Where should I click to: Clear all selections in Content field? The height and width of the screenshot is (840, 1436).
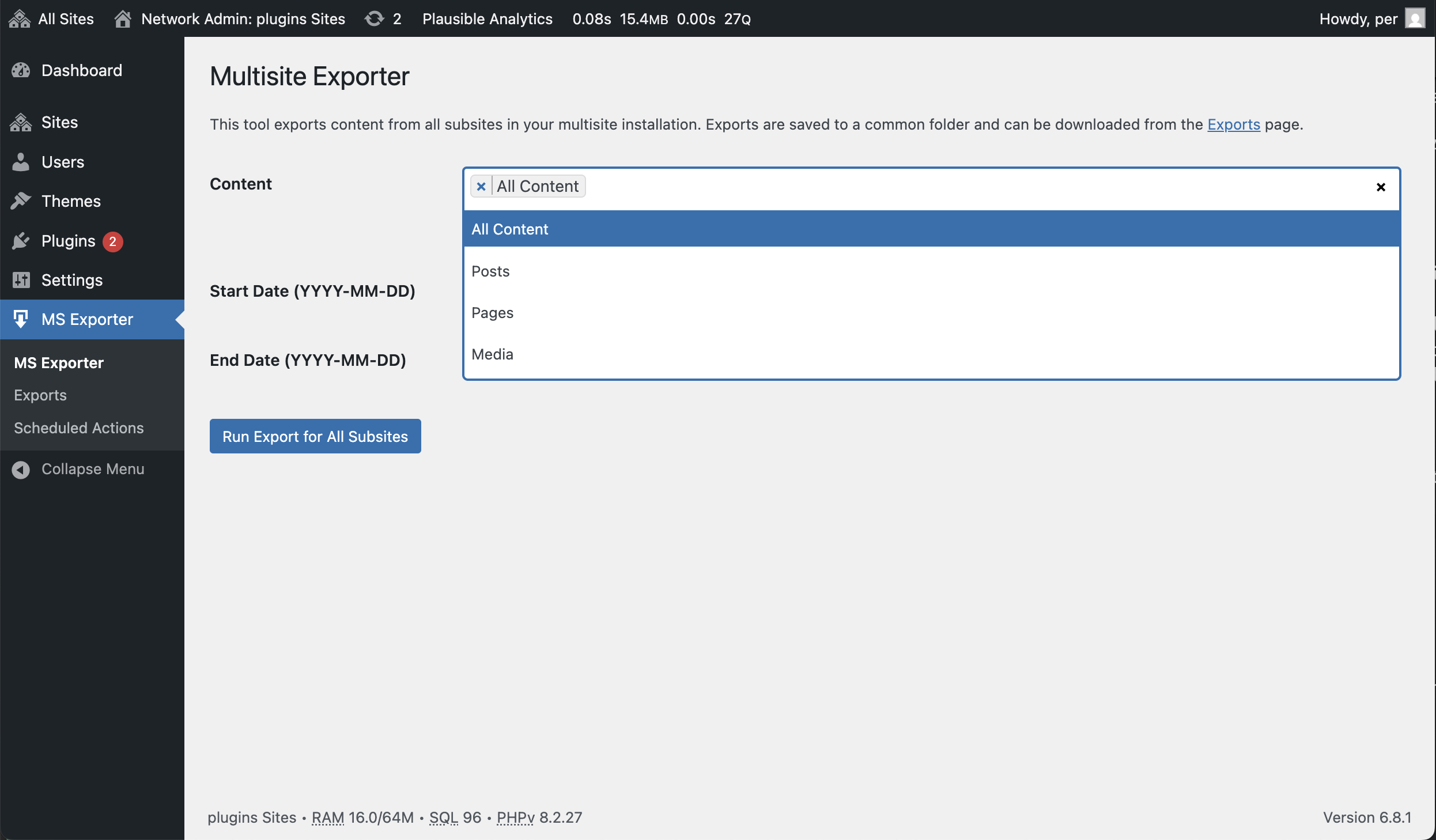pyautogui.click(x=1381, y=187)
